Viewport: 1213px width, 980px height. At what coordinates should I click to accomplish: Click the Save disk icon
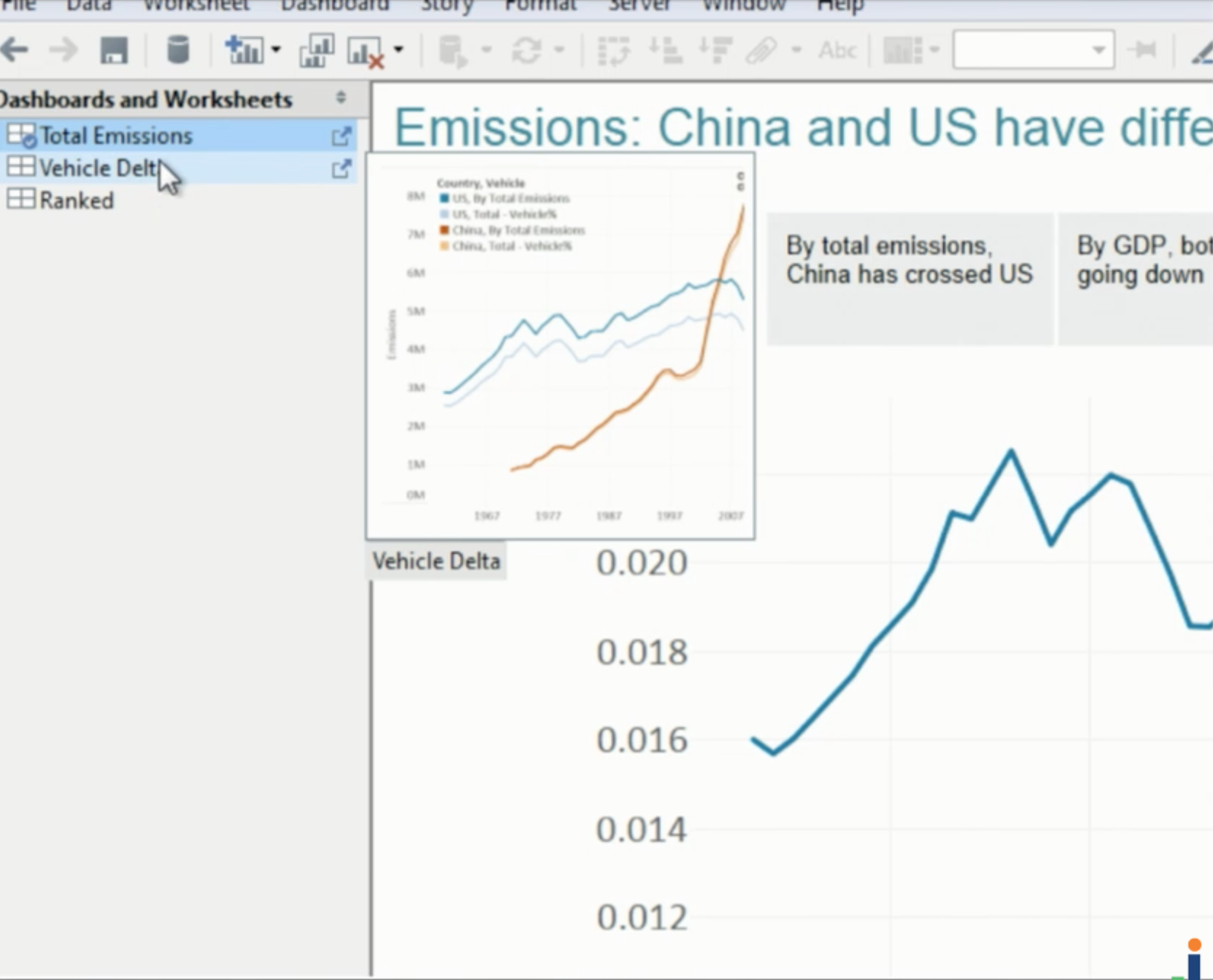pyautogui.click(x=114, y=50)
